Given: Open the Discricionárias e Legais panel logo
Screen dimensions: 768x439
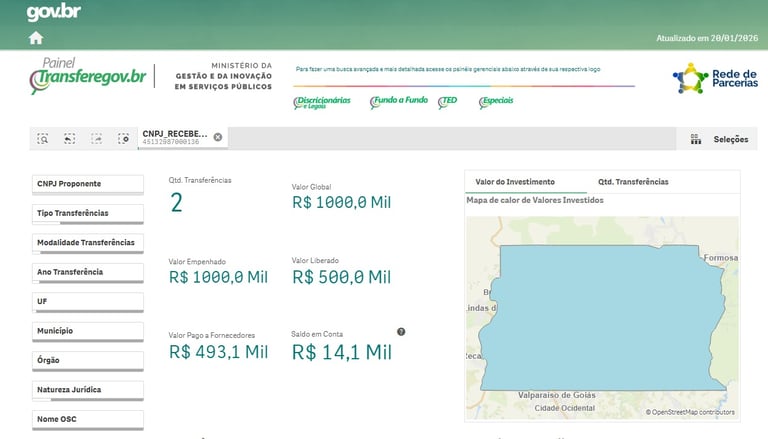Looking at the screenshot, I should 322,102.
